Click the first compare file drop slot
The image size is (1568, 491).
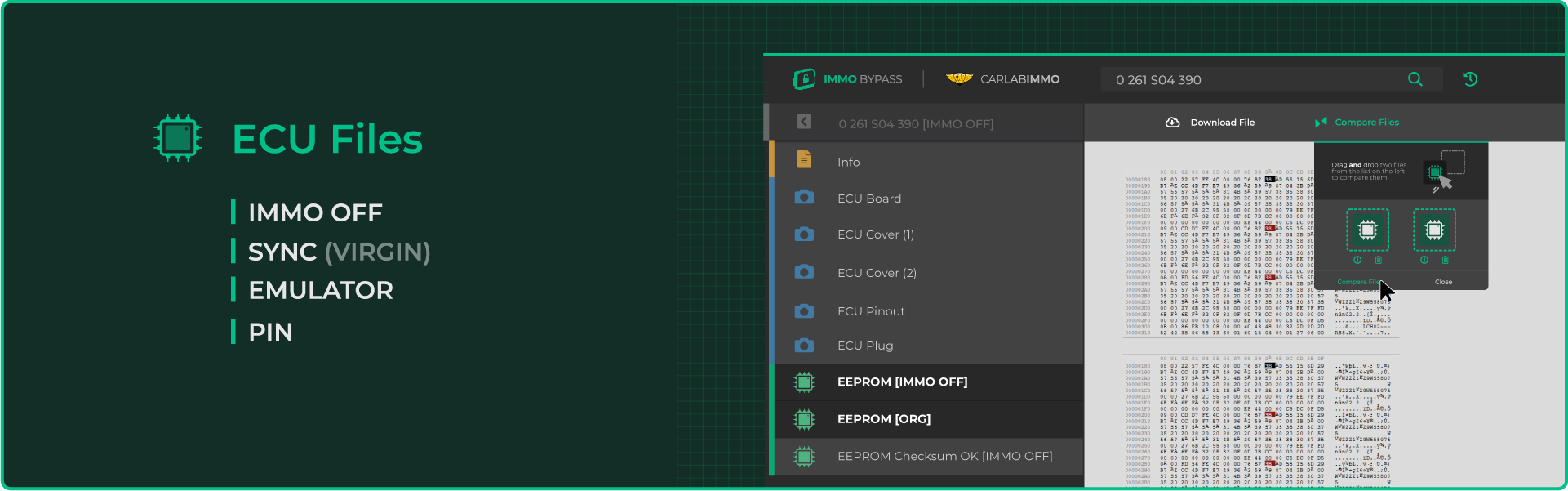pos(1367,230)
